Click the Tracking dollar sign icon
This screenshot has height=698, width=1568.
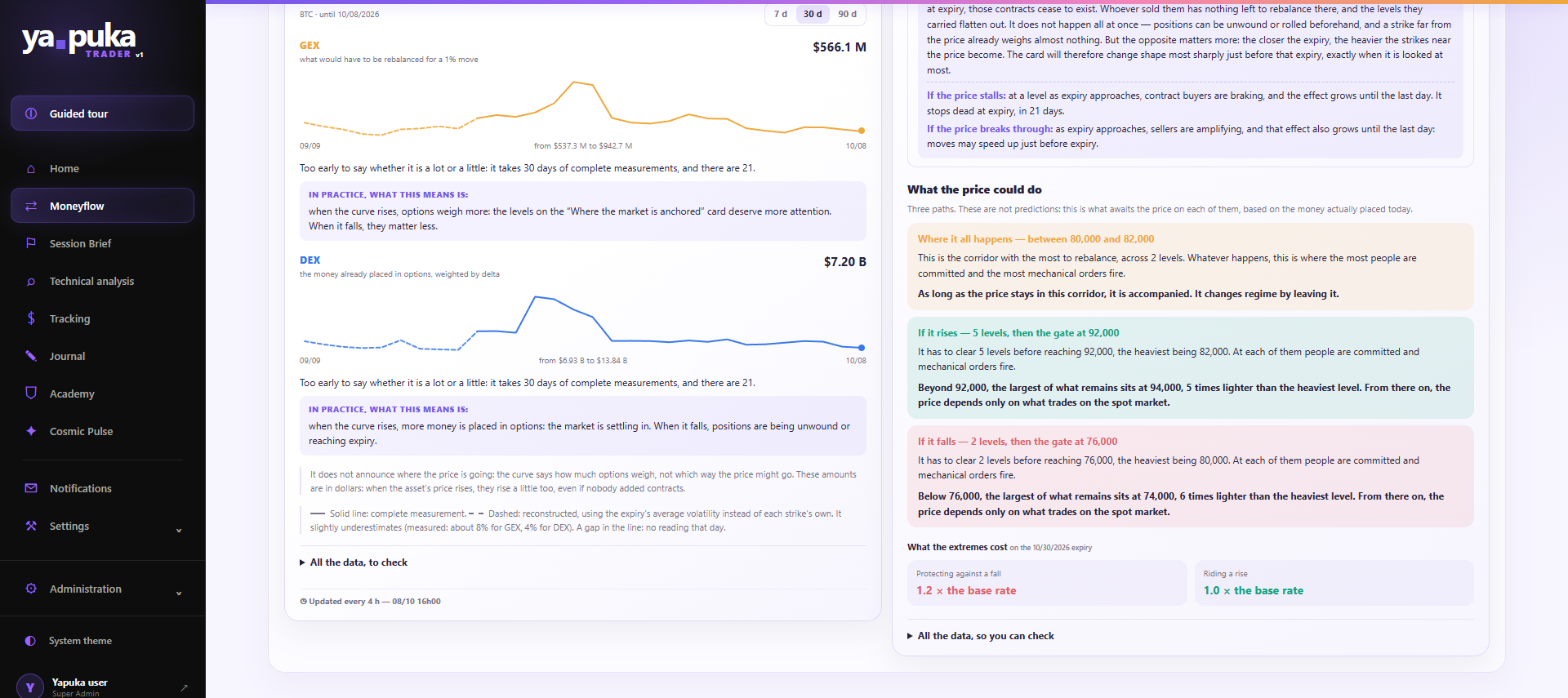tap(31, 318)
